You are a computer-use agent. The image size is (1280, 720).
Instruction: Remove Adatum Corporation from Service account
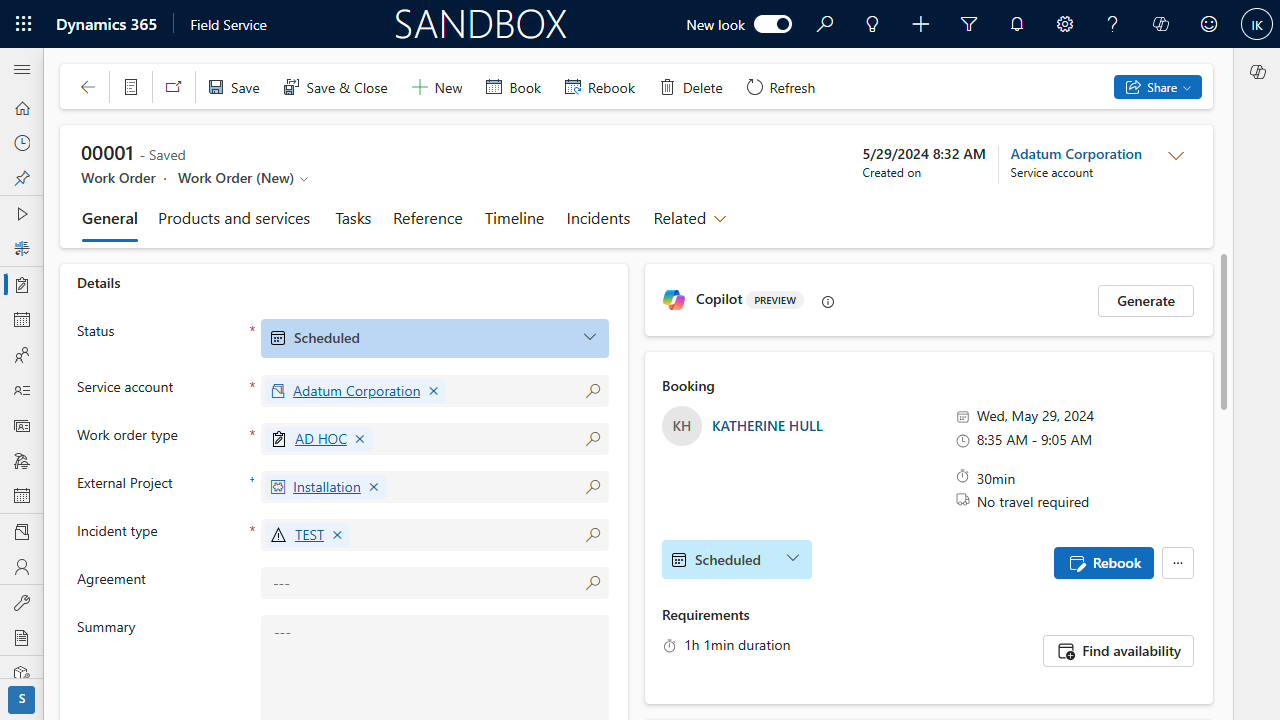pos(434,391)
